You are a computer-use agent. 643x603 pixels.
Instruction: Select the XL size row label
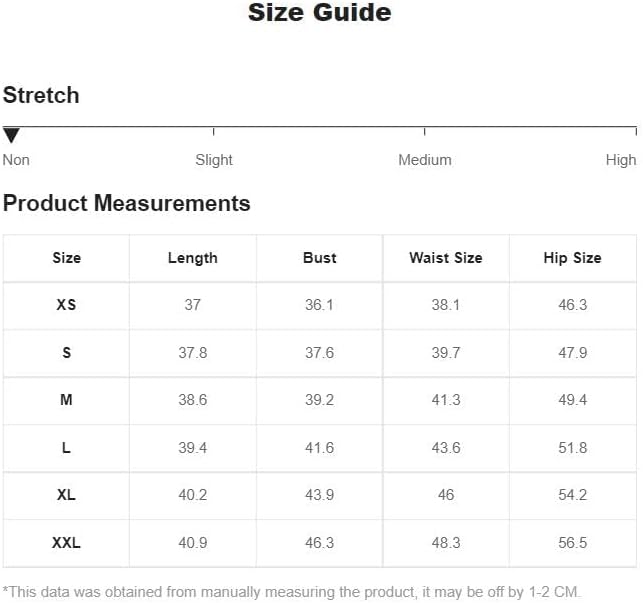[x=66, y=495]
